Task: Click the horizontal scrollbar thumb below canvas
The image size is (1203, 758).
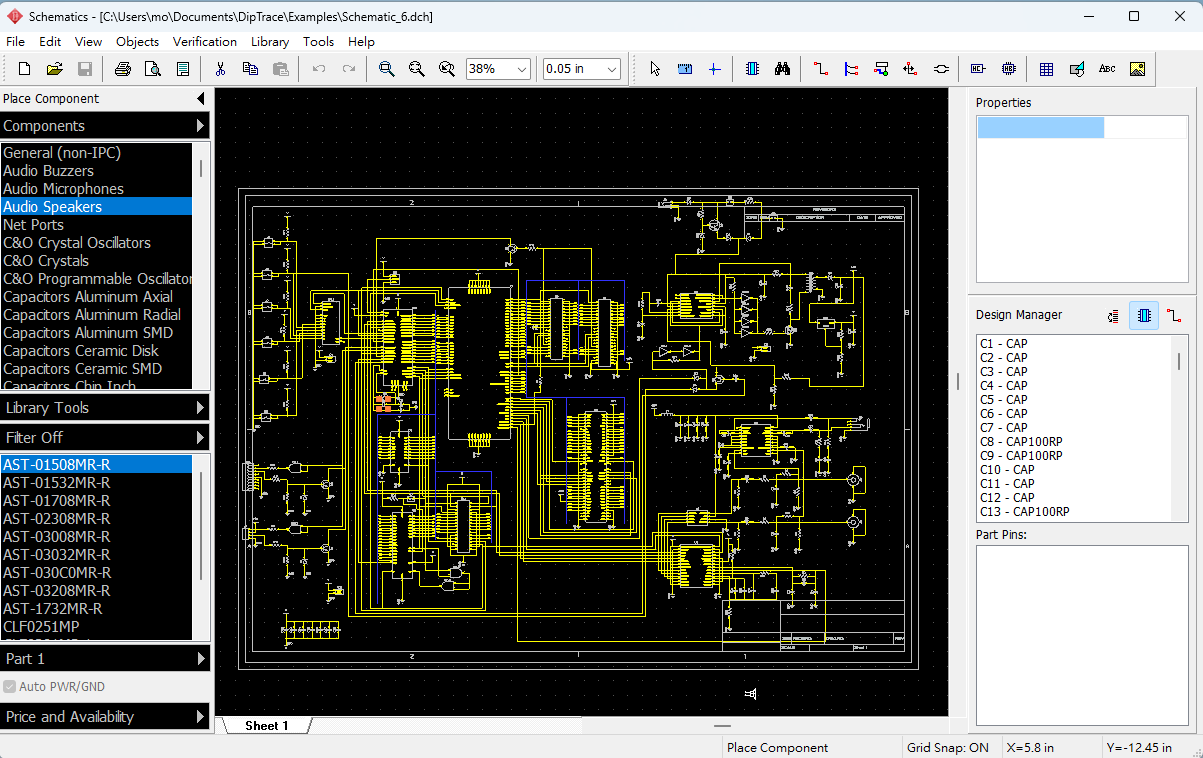Action: (x=722, y=726)
